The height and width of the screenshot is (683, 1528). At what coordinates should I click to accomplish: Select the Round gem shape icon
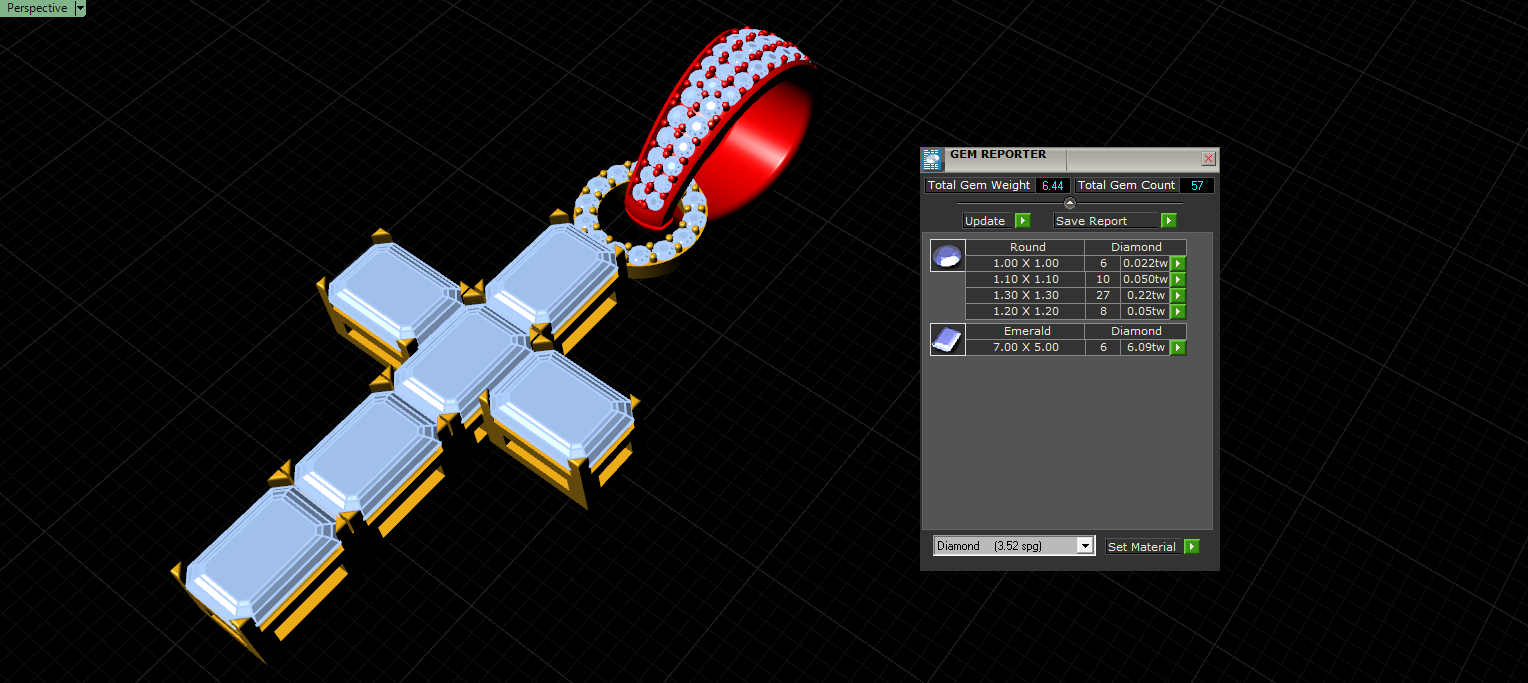click(947, 256)
